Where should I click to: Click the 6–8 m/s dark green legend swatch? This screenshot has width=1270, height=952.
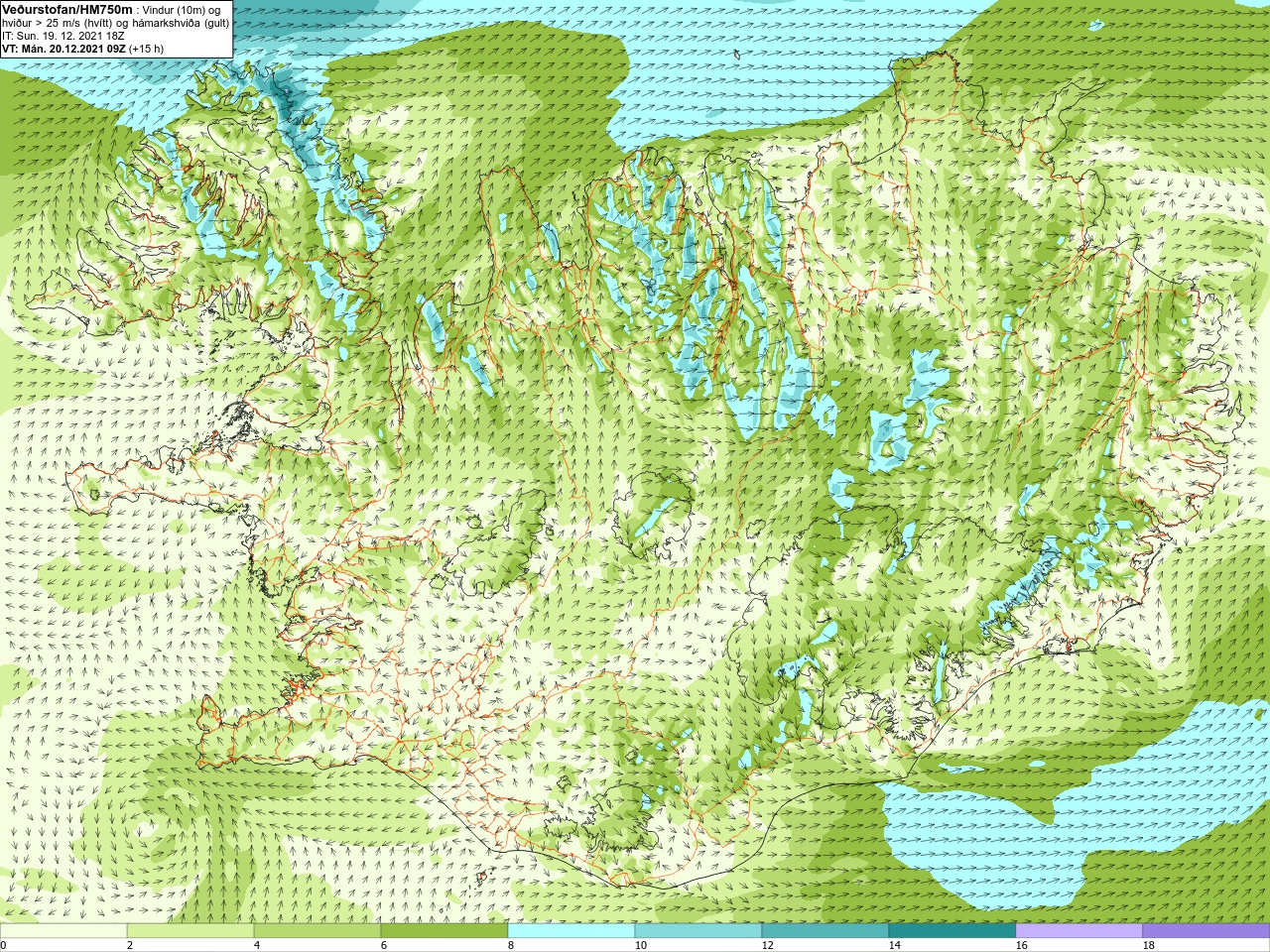coord(444,931)
